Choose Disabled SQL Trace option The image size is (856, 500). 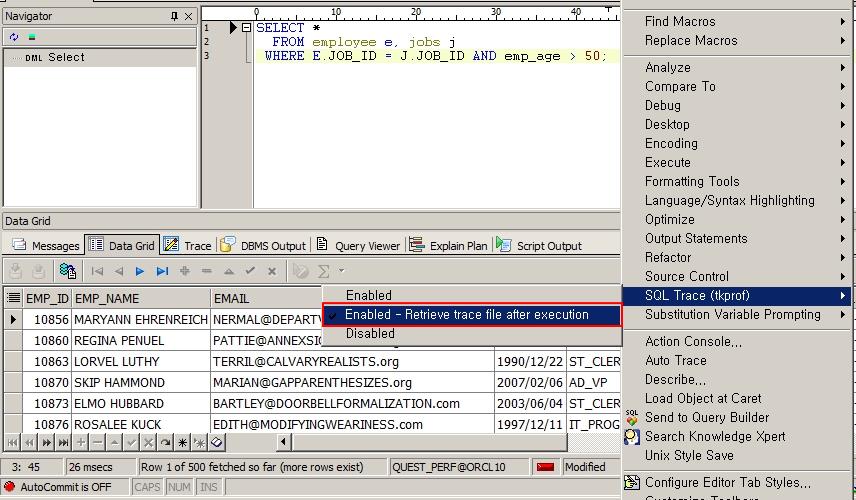tap(370, 334)
